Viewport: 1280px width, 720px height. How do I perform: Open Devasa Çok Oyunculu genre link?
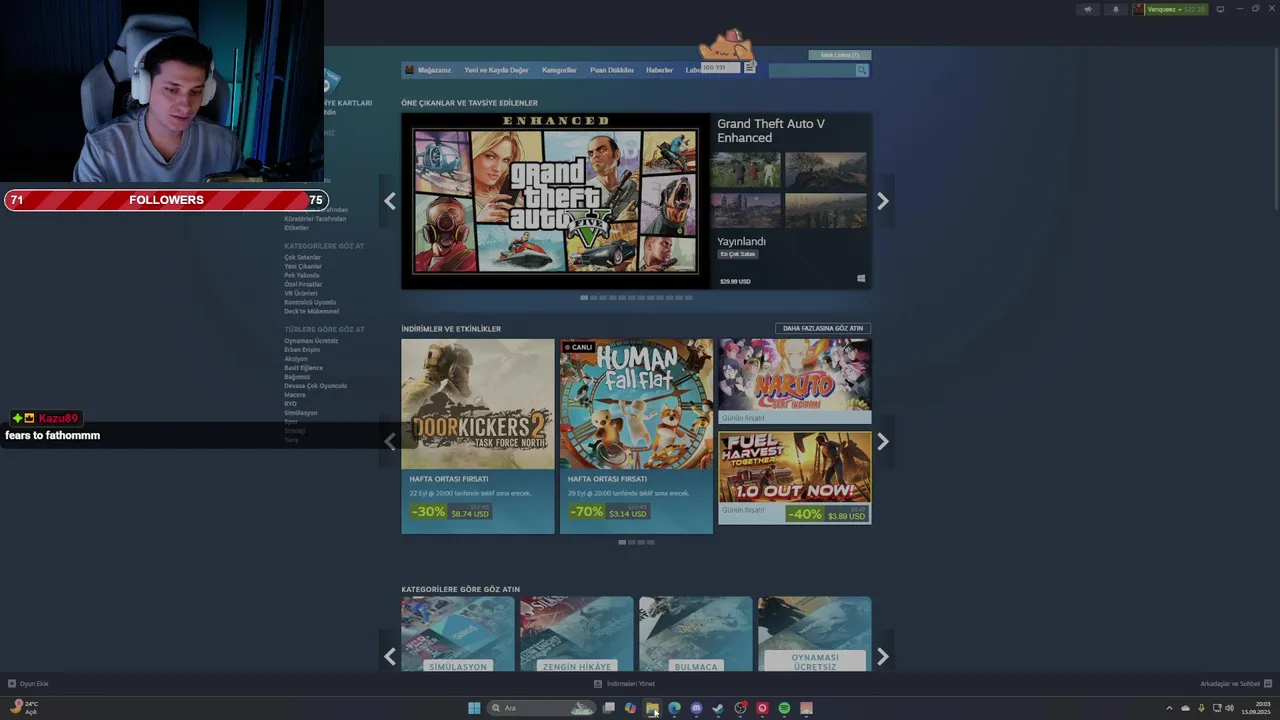pyautogui.click(x=316, y=386)
